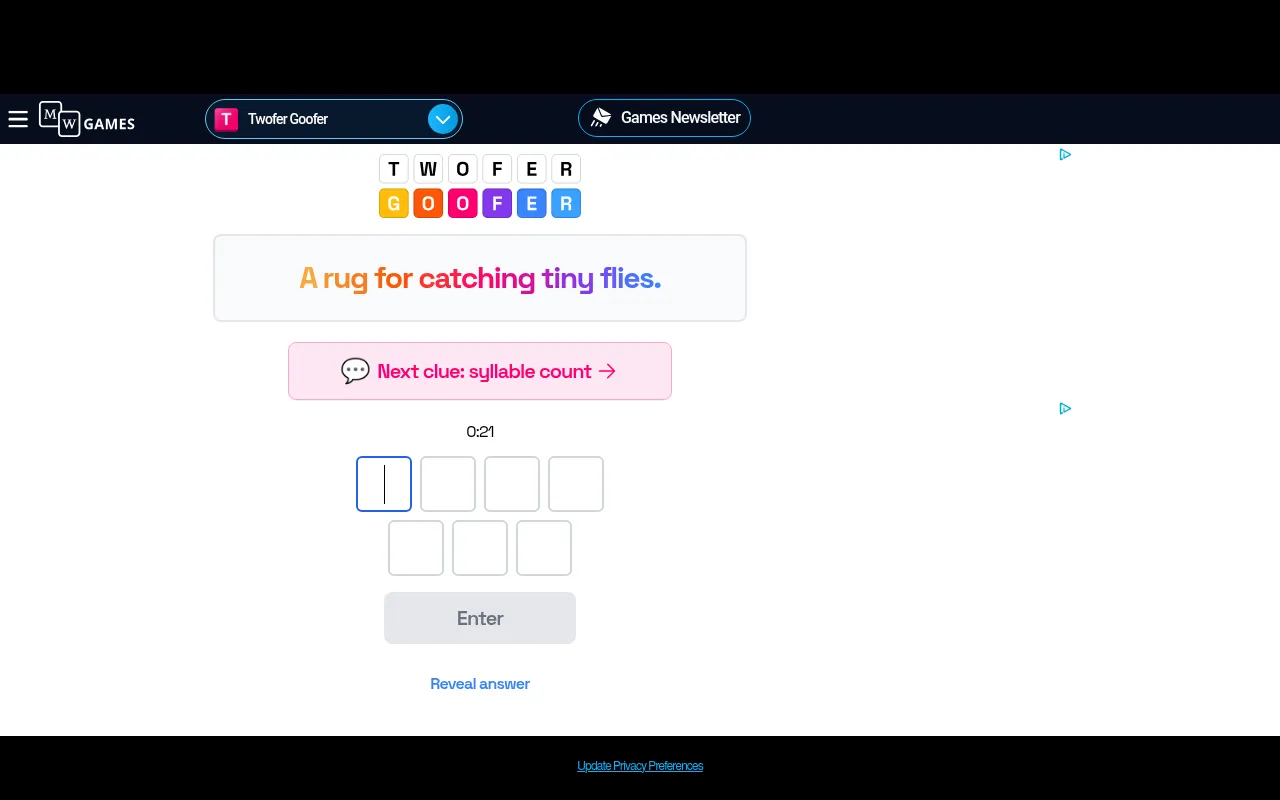Open the Games Newsletter signup
The width and height of the screenshot is (1280, 800).
pyautogui.click(x=664, y=118)
